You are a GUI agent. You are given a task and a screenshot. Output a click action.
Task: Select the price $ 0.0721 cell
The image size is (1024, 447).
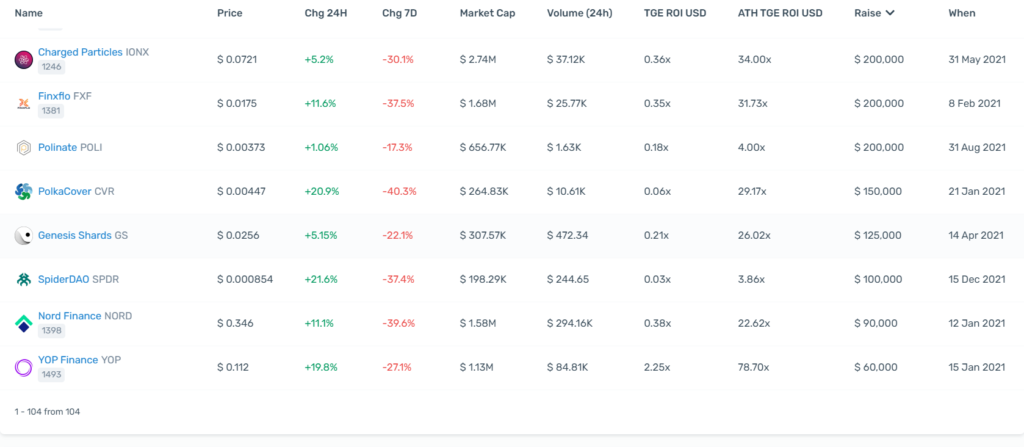pos(237,59)
